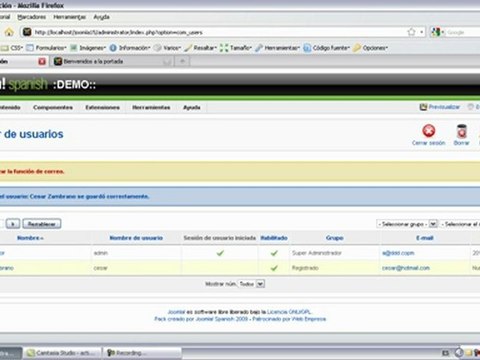The image size is (480, 360).
Task: Open the Código fuente toolbar menu
Action: pos(327,48)
